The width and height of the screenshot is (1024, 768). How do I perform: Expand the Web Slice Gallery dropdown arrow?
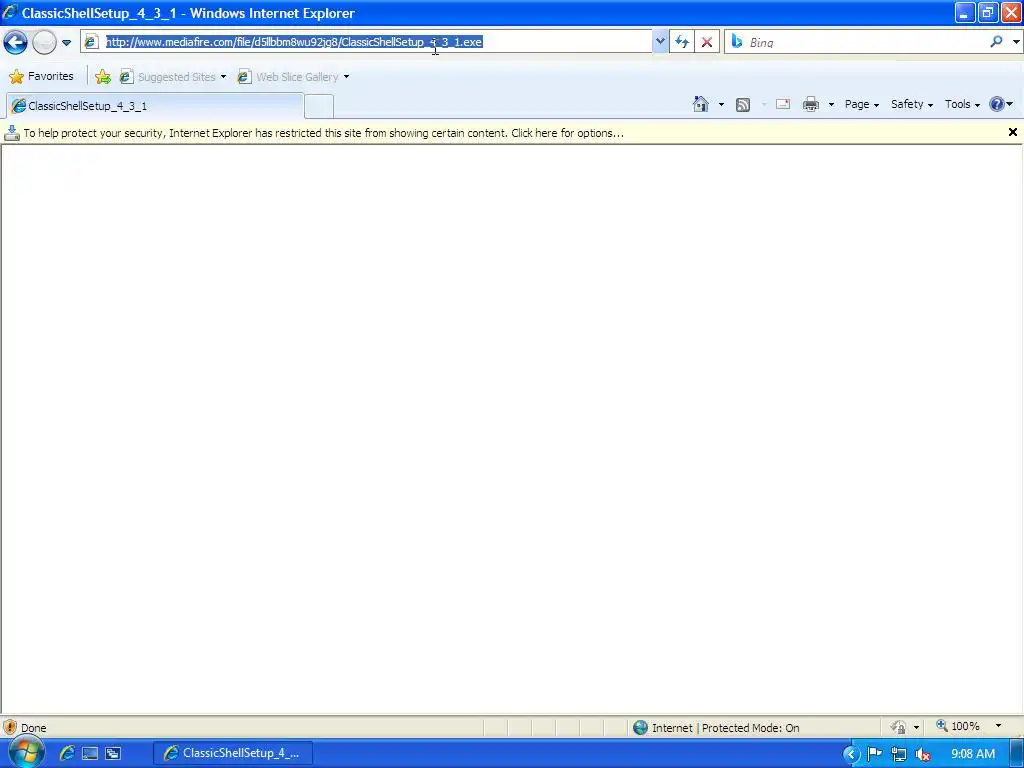tap(346, 76)
